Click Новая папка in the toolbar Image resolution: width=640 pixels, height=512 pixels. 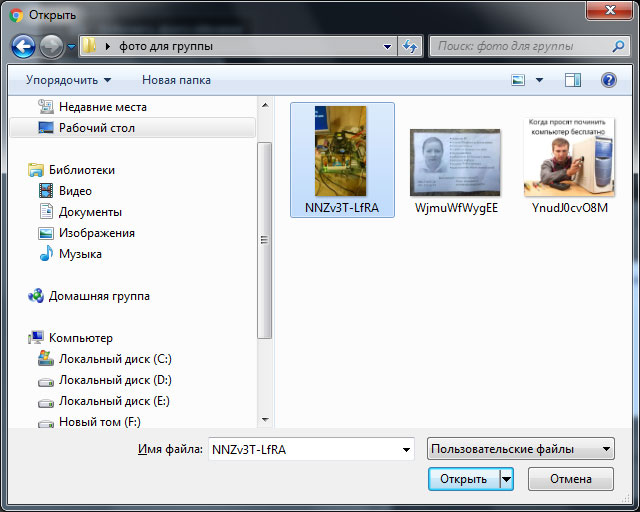pyautogui.click(x=176, y=80)
